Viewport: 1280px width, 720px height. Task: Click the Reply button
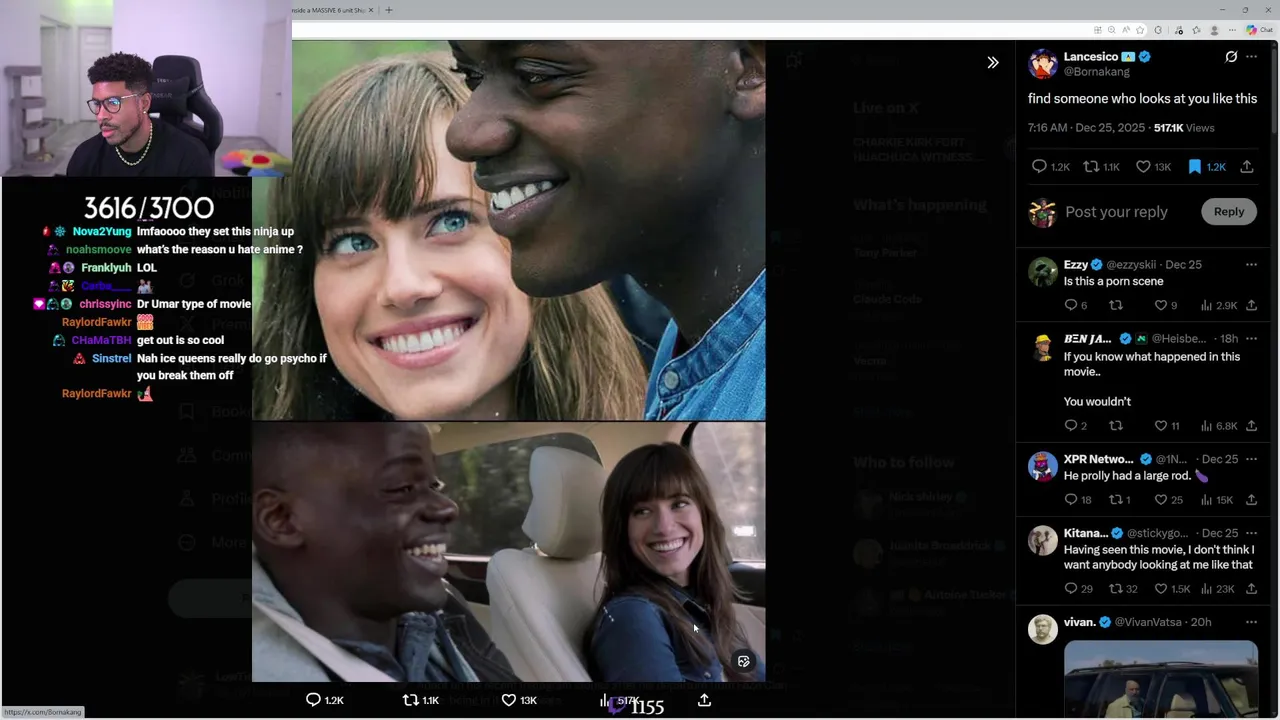click(1229, 211)
